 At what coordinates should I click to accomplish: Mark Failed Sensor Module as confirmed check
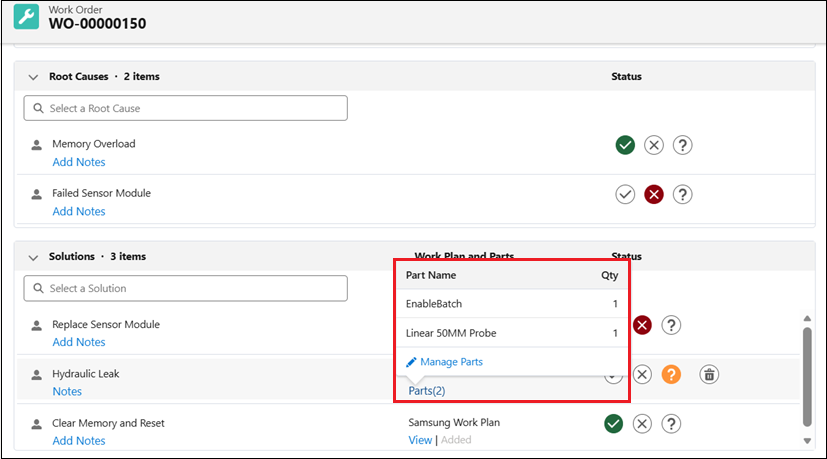click(x=625, y=194)
